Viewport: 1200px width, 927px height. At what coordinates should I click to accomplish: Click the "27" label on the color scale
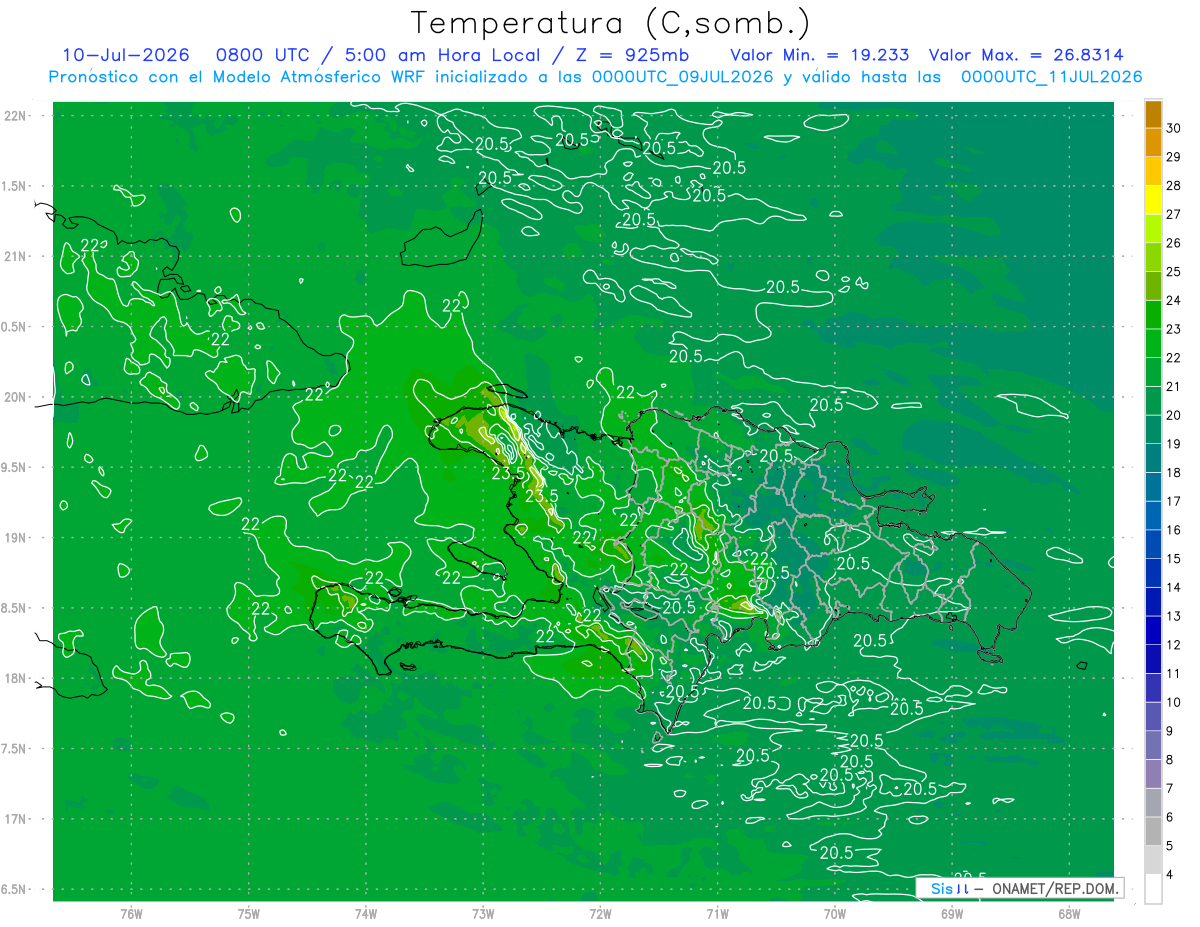pyautogui.click(x=1173, y=214)
